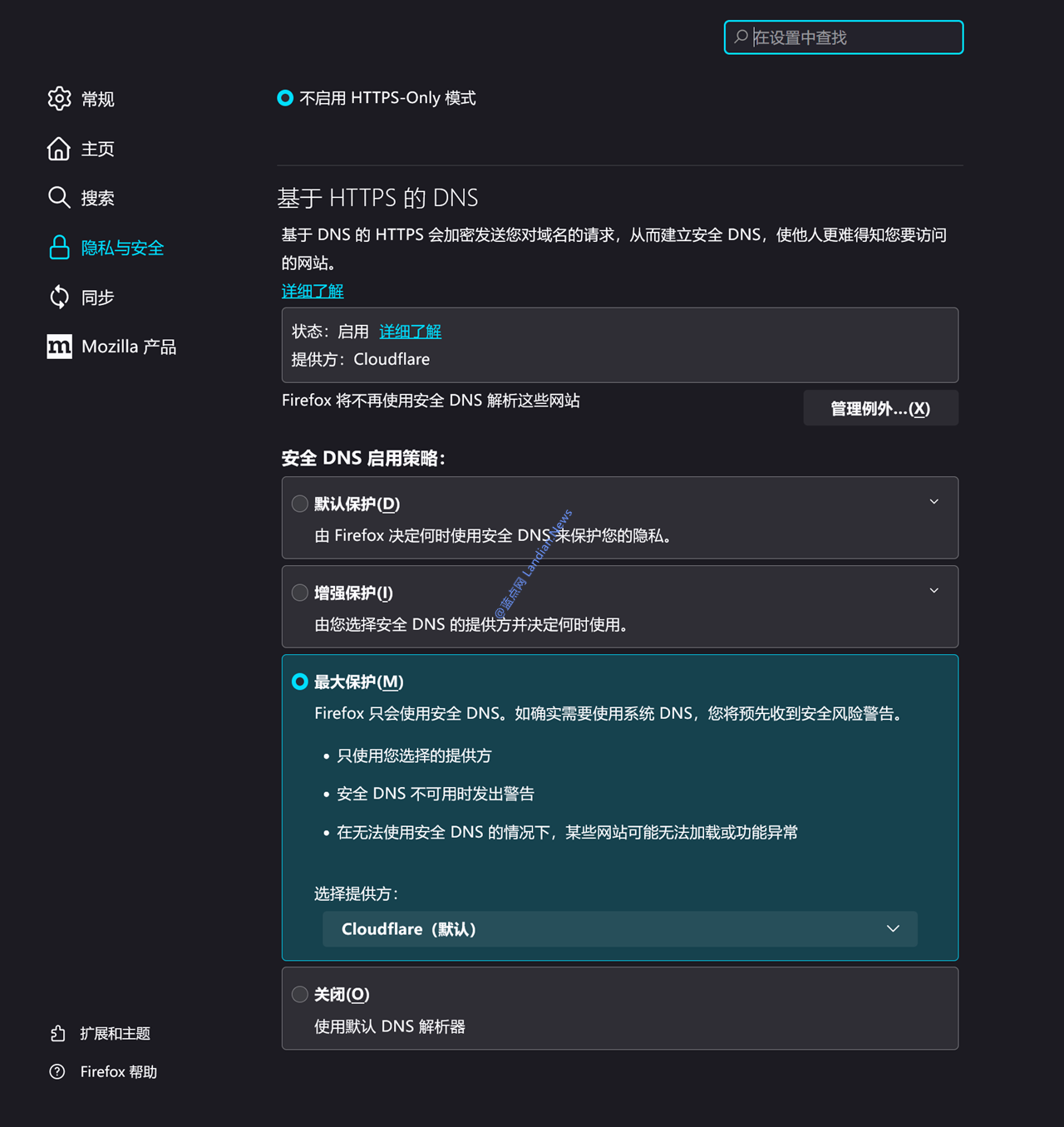Click the 管理例外 button
1064x1127 pixels.
pos(880,408)
